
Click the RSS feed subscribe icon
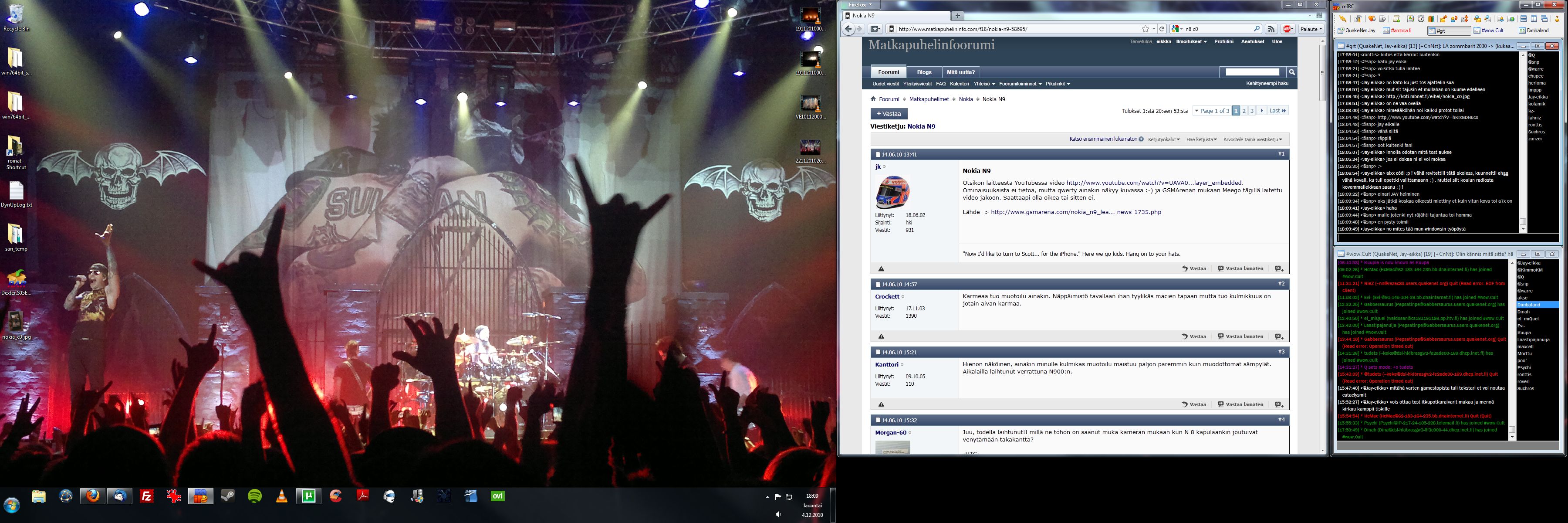pyautogui.click(x=1271, y=29)
